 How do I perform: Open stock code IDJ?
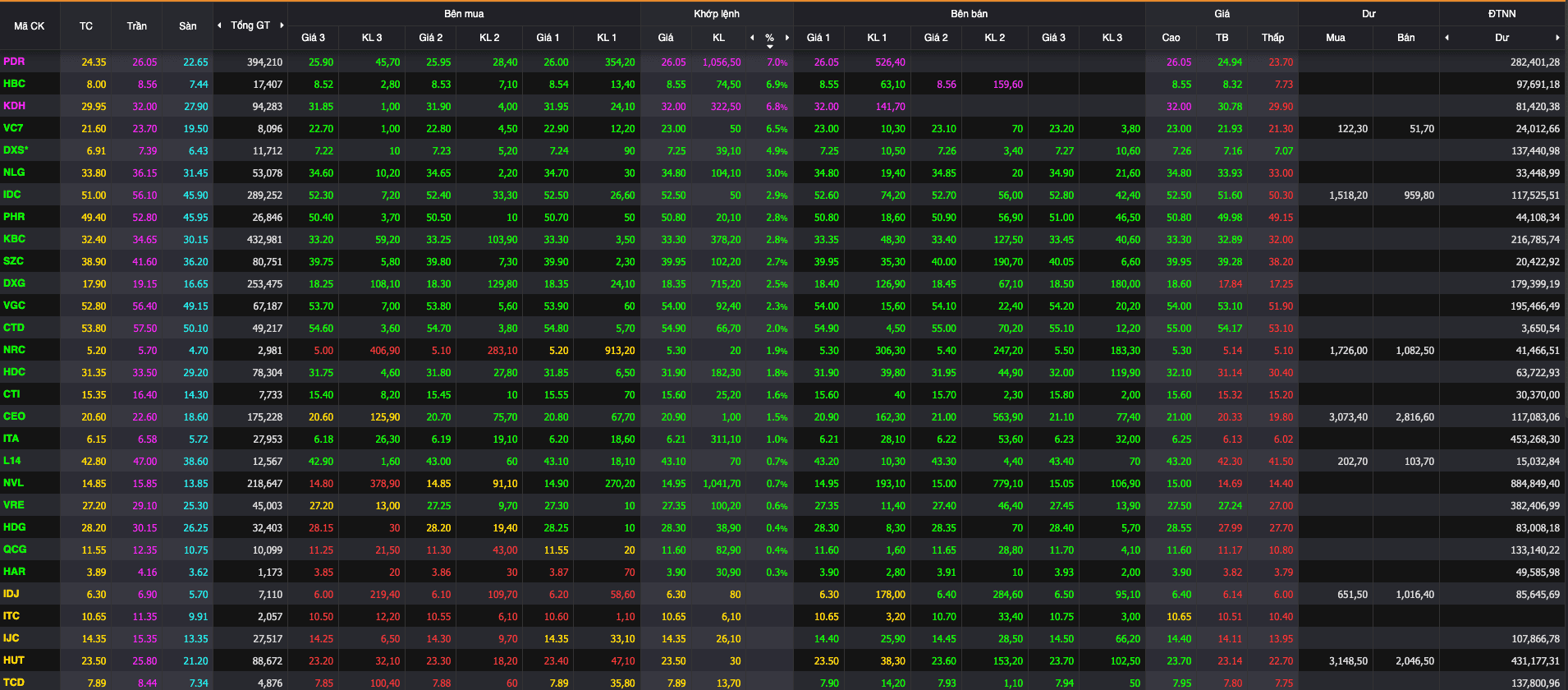11,594
